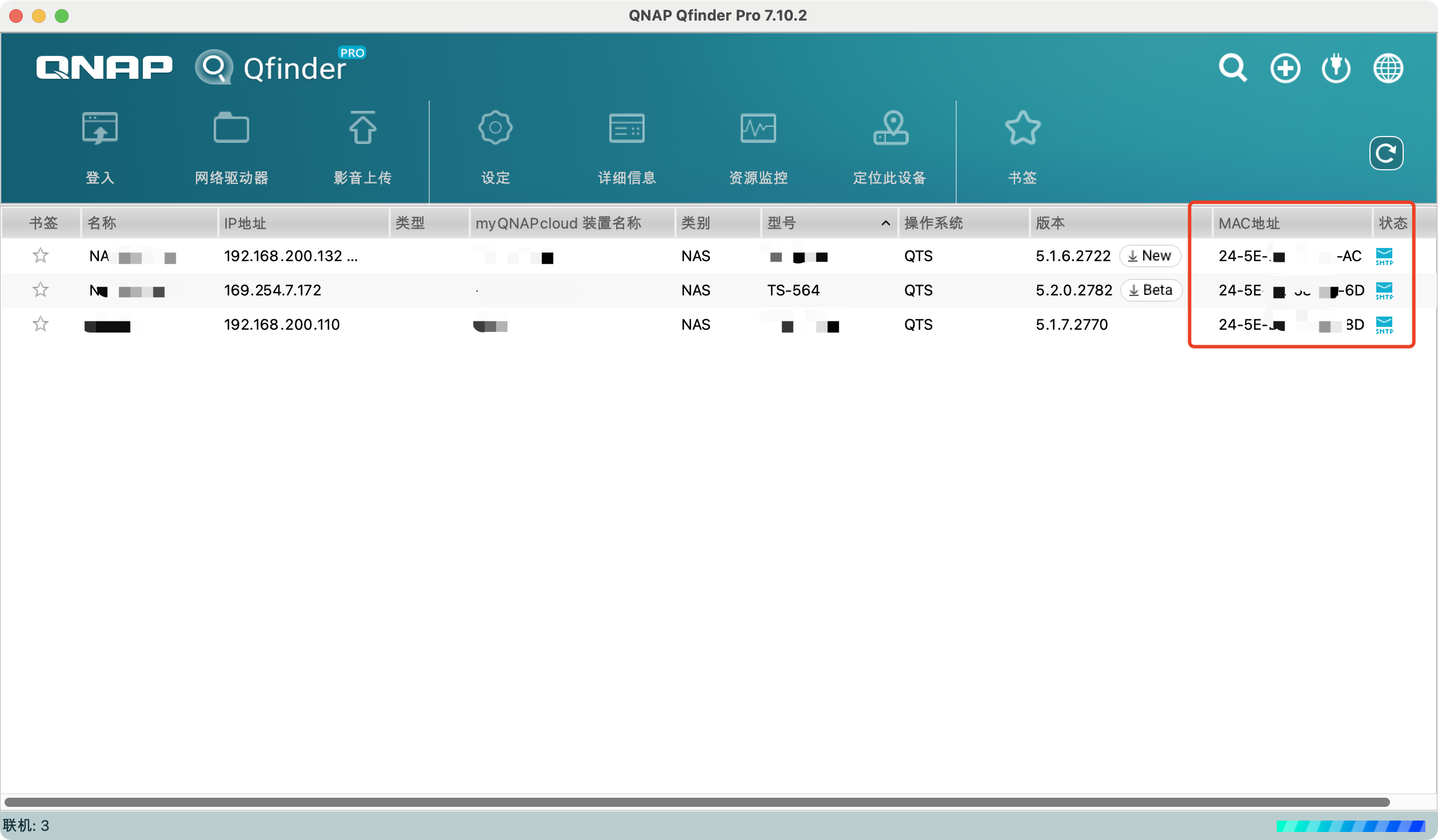This screenshot has height=840, width=1438.
Task: Click the Beta firmware download button
Action: (x=1151, y=290)
